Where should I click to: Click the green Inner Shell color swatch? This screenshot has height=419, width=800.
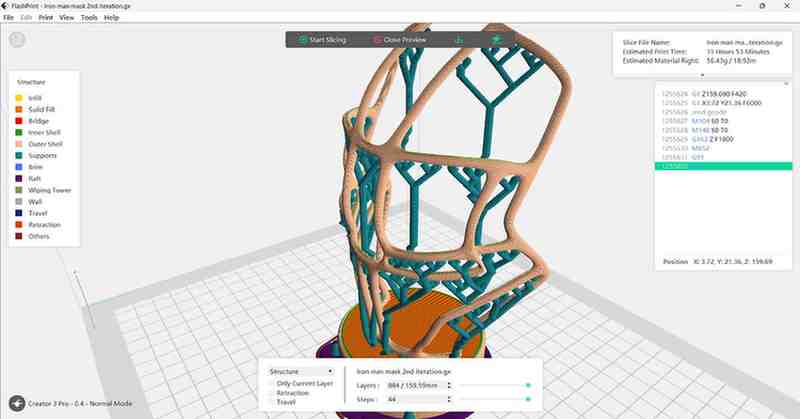click(x=19, y=132)
